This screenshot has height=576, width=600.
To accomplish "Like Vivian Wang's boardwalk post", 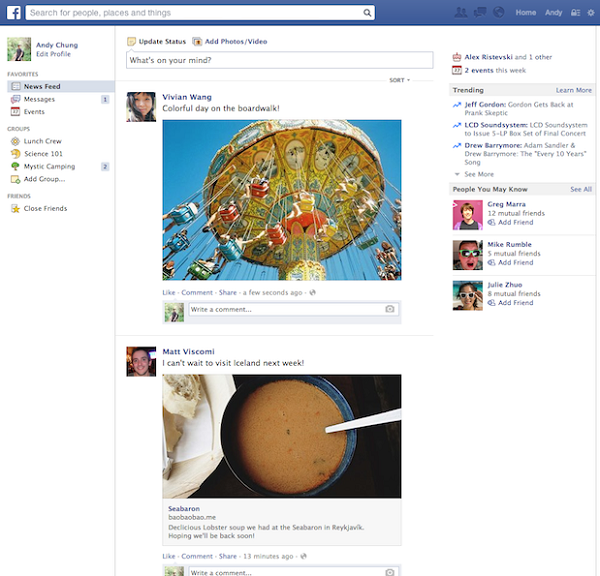I will pos(169,292).
